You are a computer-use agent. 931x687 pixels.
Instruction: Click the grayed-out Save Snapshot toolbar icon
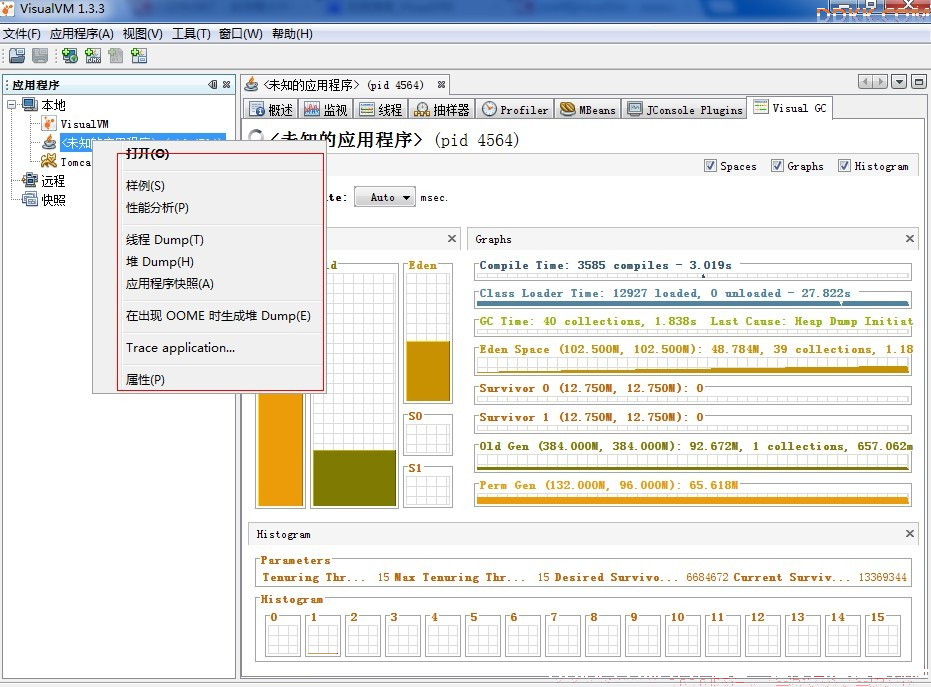click(40, 56)
